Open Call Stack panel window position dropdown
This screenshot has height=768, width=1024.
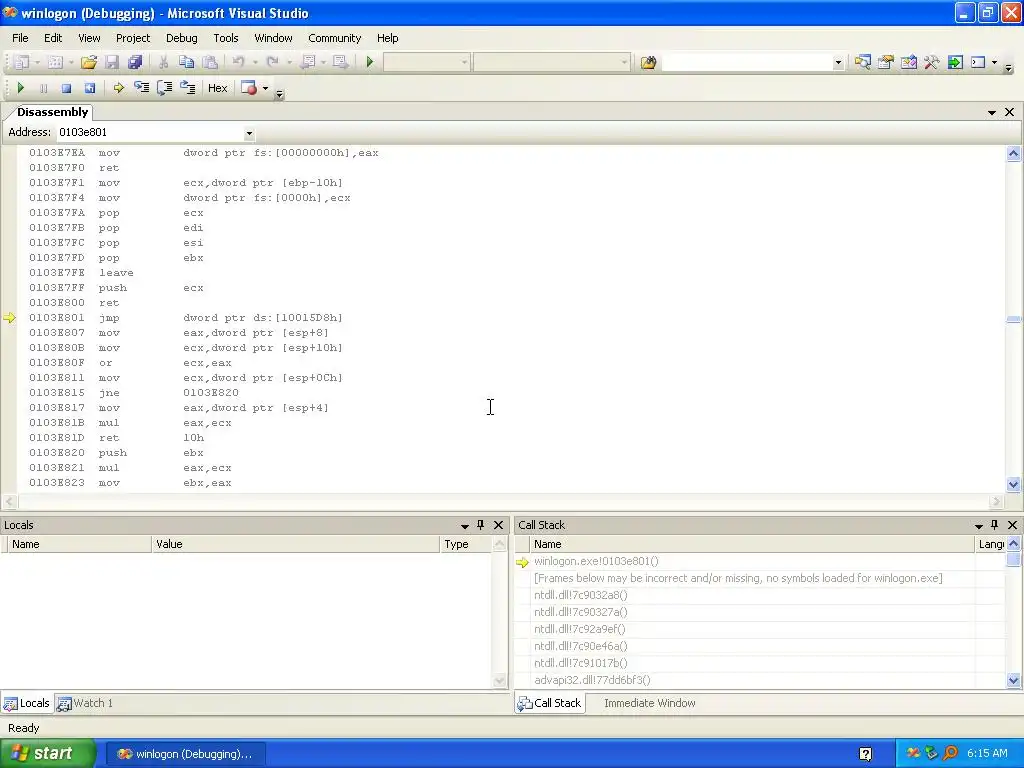tap(978, 526)
